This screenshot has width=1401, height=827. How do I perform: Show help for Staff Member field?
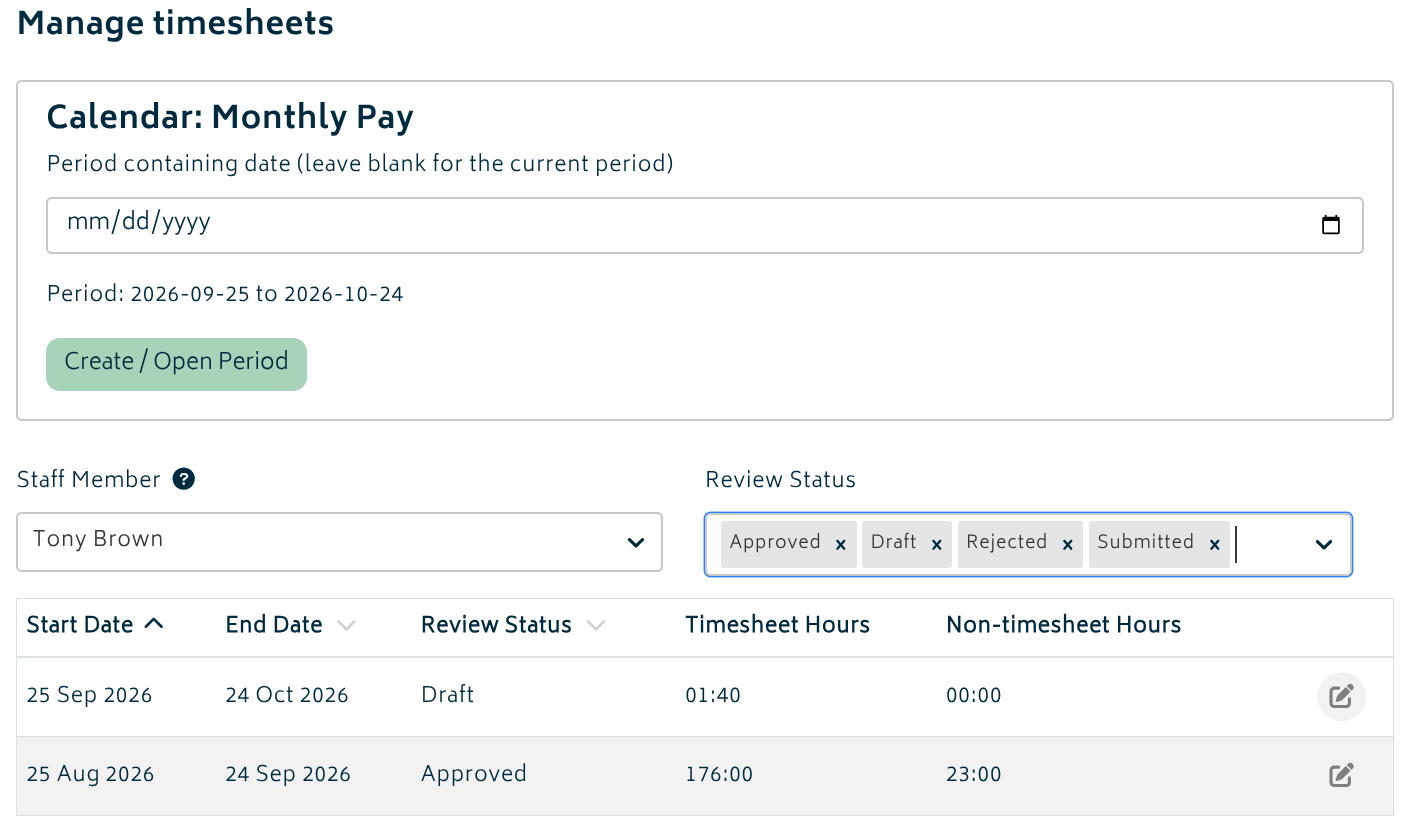pyautogui.click(x=183, y=479)
